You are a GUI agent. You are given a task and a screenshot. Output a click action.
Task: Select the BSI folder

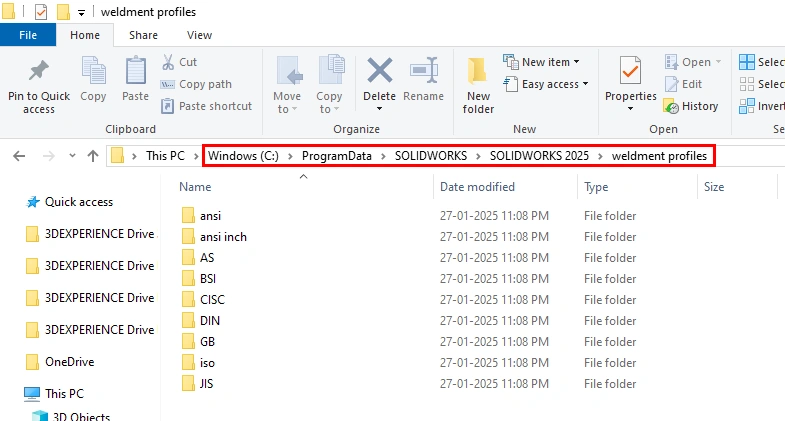208,279
